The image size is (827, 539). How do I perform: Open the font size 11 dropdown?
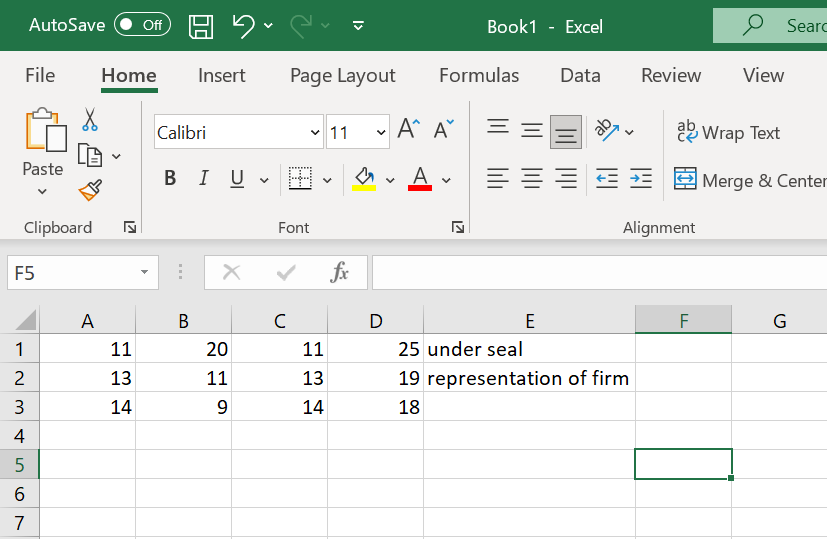(x=381, y=132)
